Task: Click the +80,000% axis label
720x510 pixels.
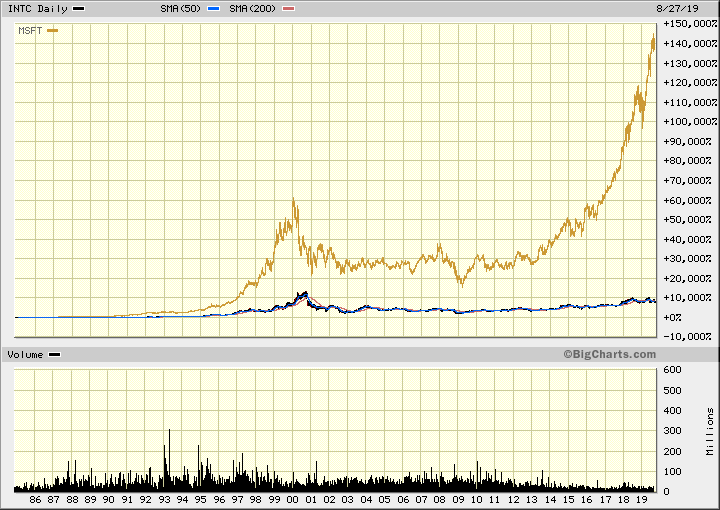Action: point(687,161)
